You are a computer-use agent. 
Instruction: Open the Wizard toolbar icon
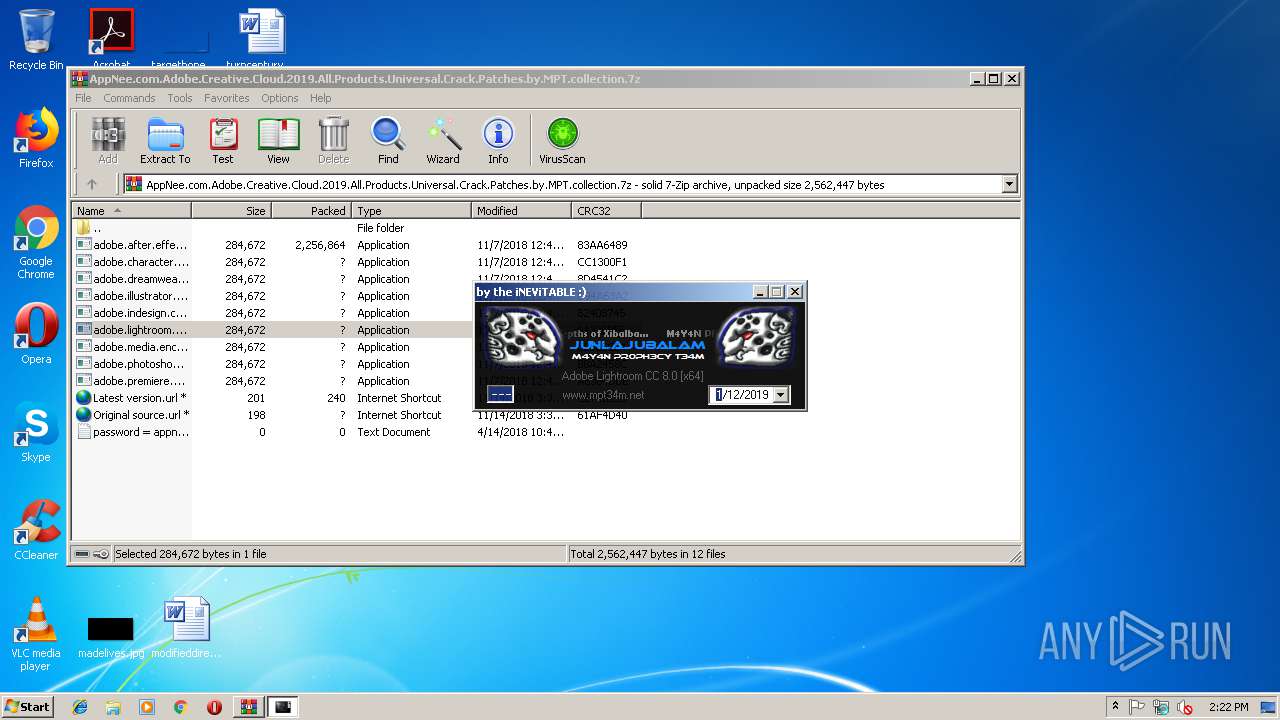[x=443, y=140]
